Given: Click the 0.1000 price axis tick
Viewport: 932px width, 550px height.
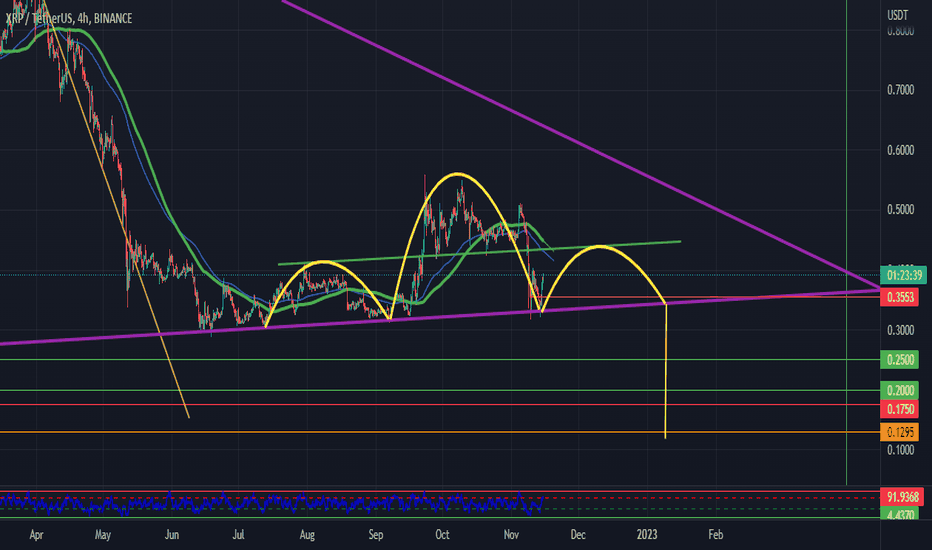Looking at the screenshot, I should (900, 450).
